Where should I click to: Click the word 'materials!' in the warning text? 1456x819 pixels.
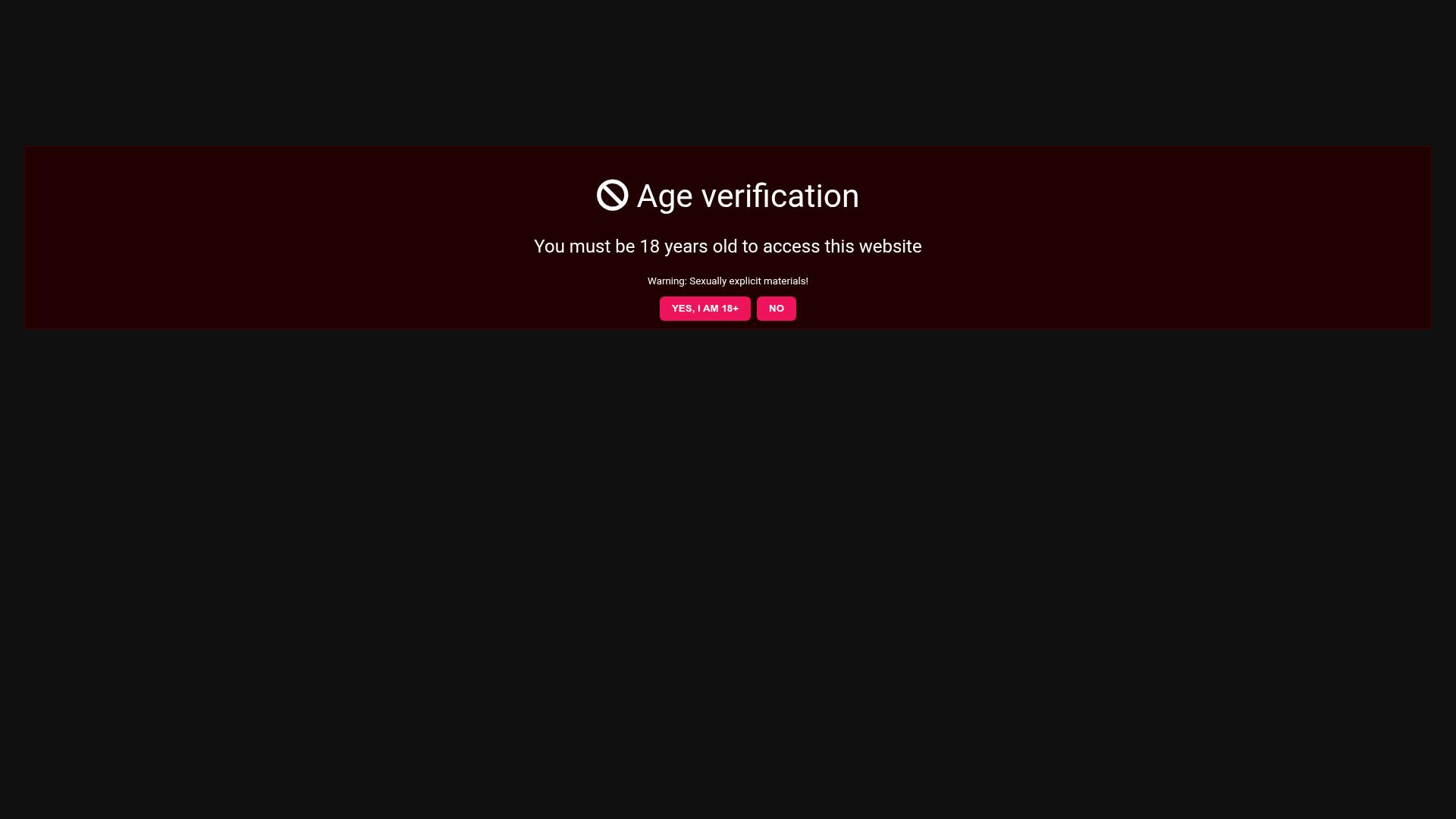[x=786, y=281]
